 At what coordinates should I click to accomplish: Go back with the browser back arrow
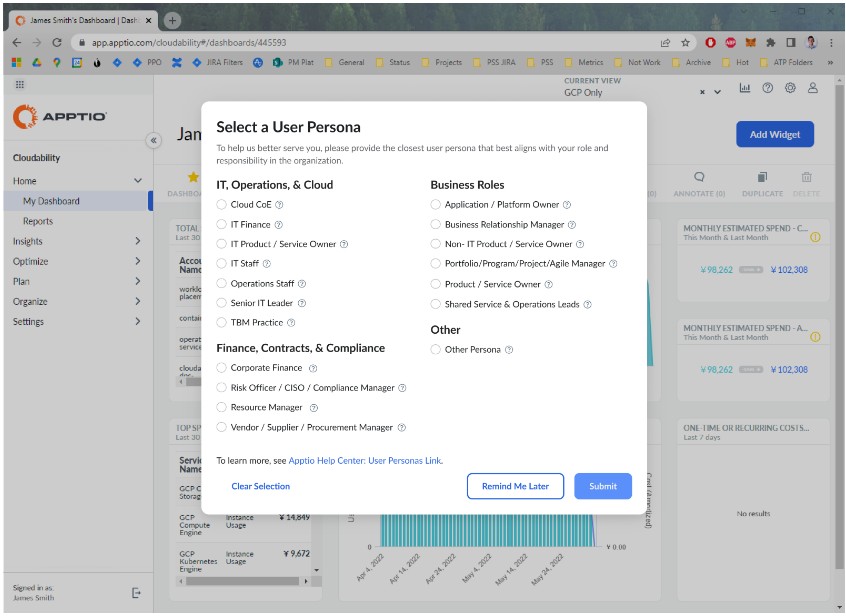[x=17, y=43]
